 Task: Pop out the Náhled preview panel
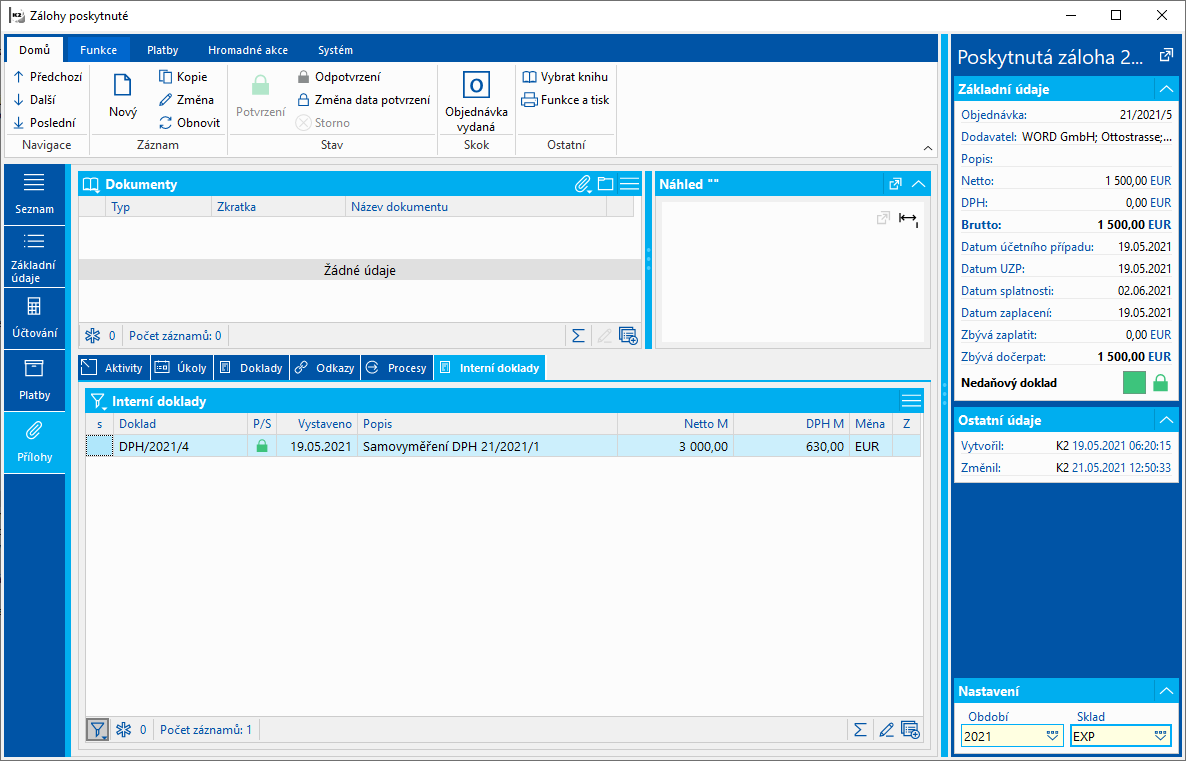(895, 184)
